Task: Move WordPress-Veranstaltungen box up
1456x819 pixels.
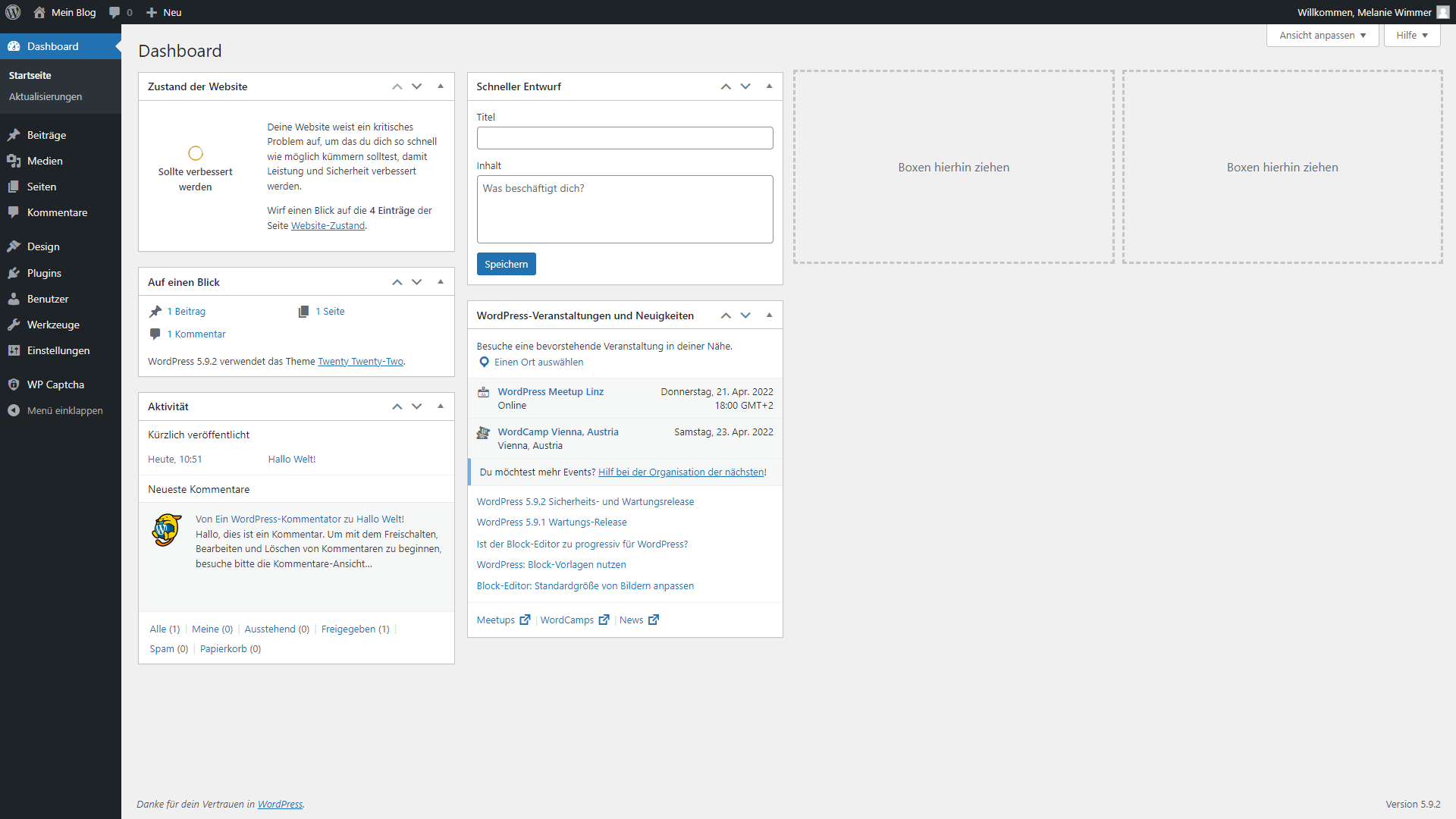Action: 726,315
